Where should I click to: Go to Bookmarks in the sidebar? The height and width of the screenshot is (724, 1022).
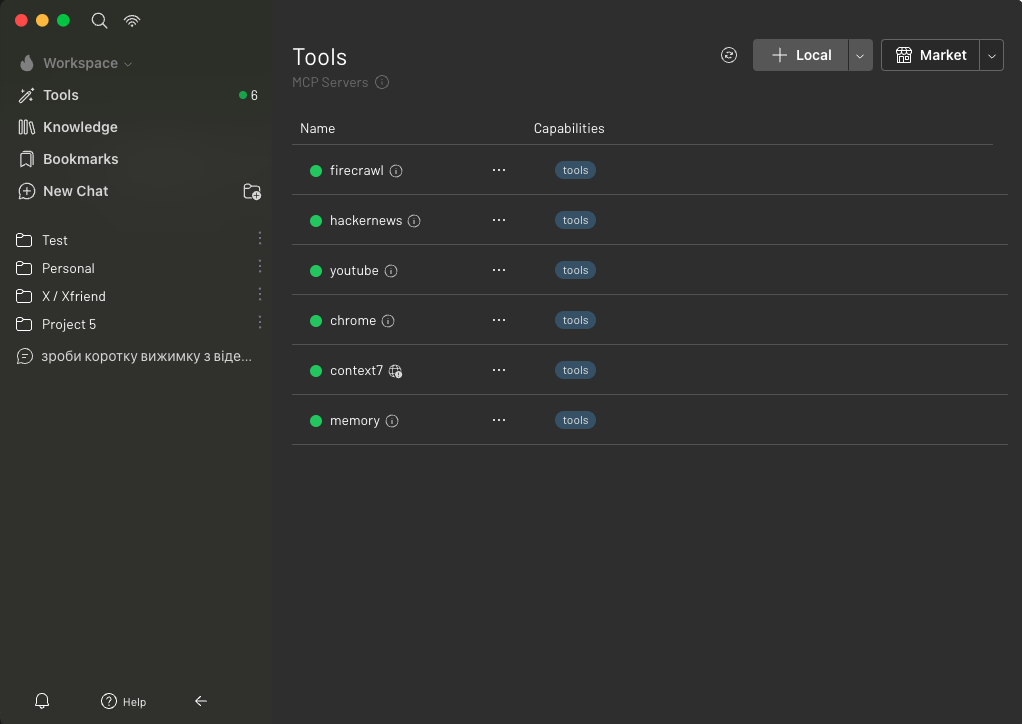click(80, 159)
